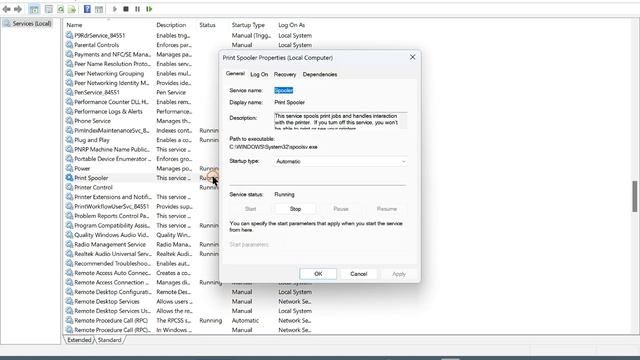
Task: Click gear icon of Parental Controls row
Action: 69,45
